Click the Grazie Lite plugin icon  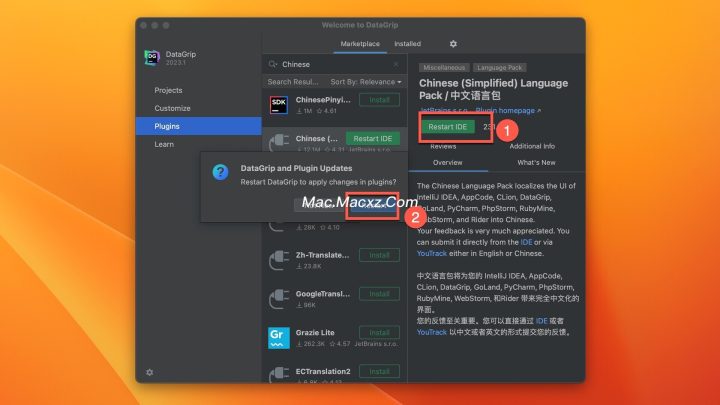(x=279, y=338)
